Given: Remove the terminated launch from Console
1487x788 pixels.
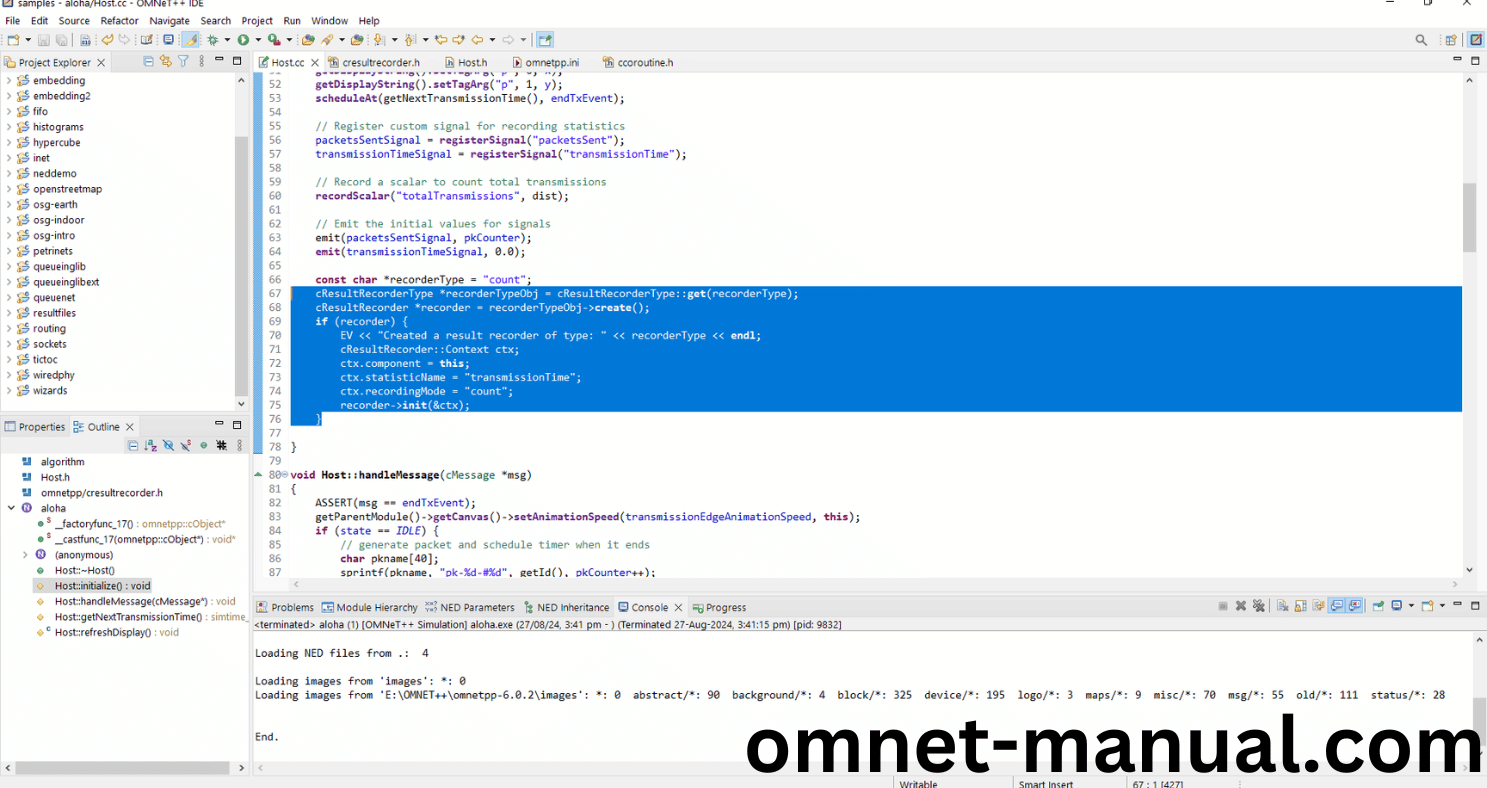Looking at the screenshot, I should click(x=1240, y=606).
